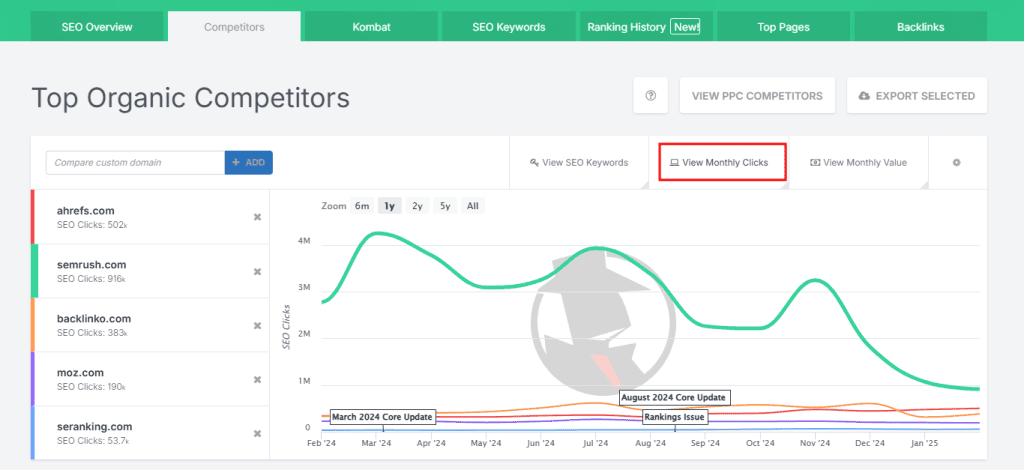This screenshot has width=1024, height=470.
Task: Click SEO Clicks: 502k under ahrefs.com
Action: 91,225
